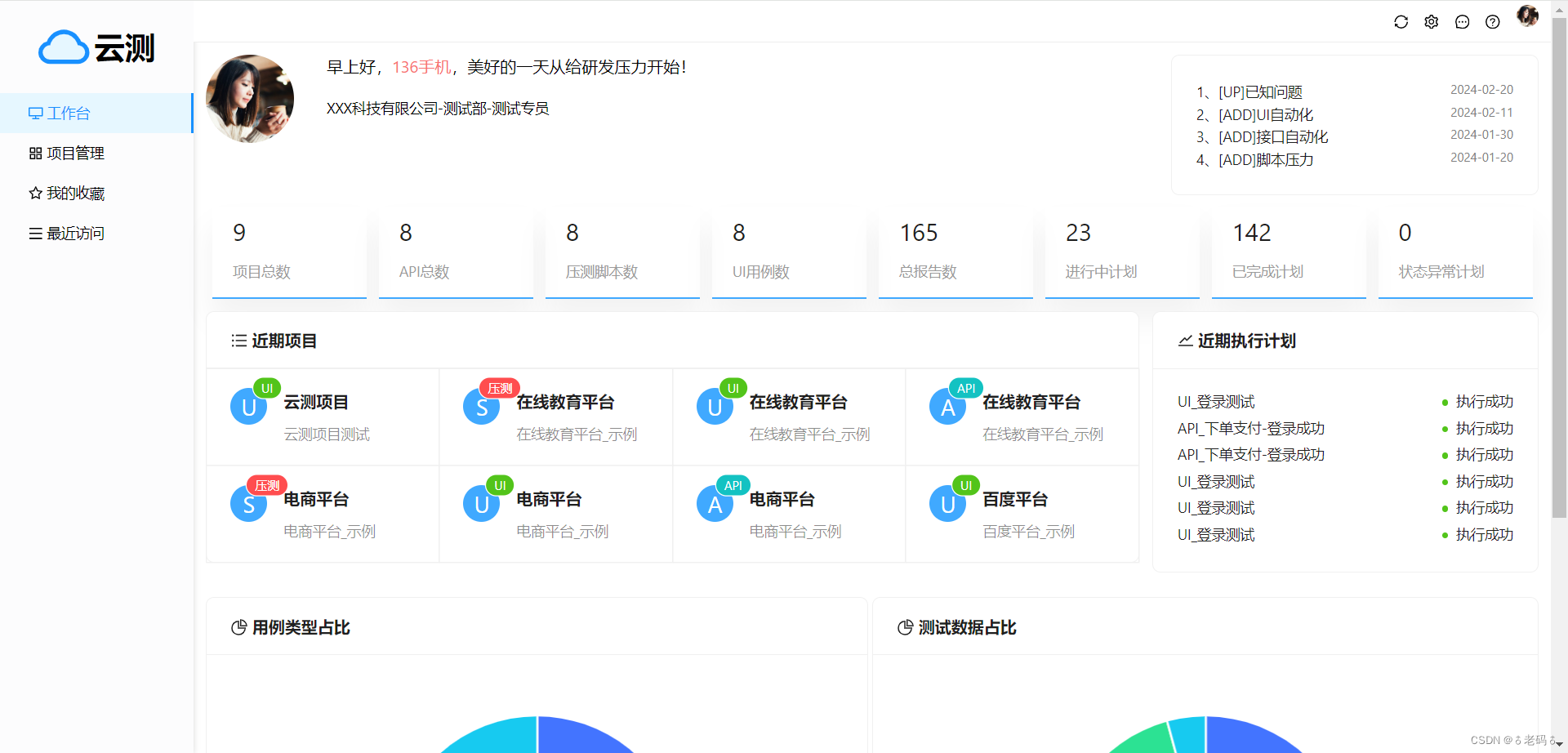The height and width of the screenshot is (753, 1568).
Task: Click the 已完成计划 stat card
Action: click(x=1289, y=254)
